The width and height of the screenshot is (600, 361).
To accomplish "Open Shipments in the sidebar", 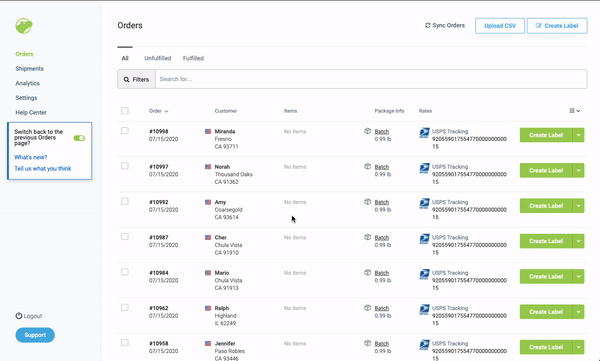I will coord(29,69).
